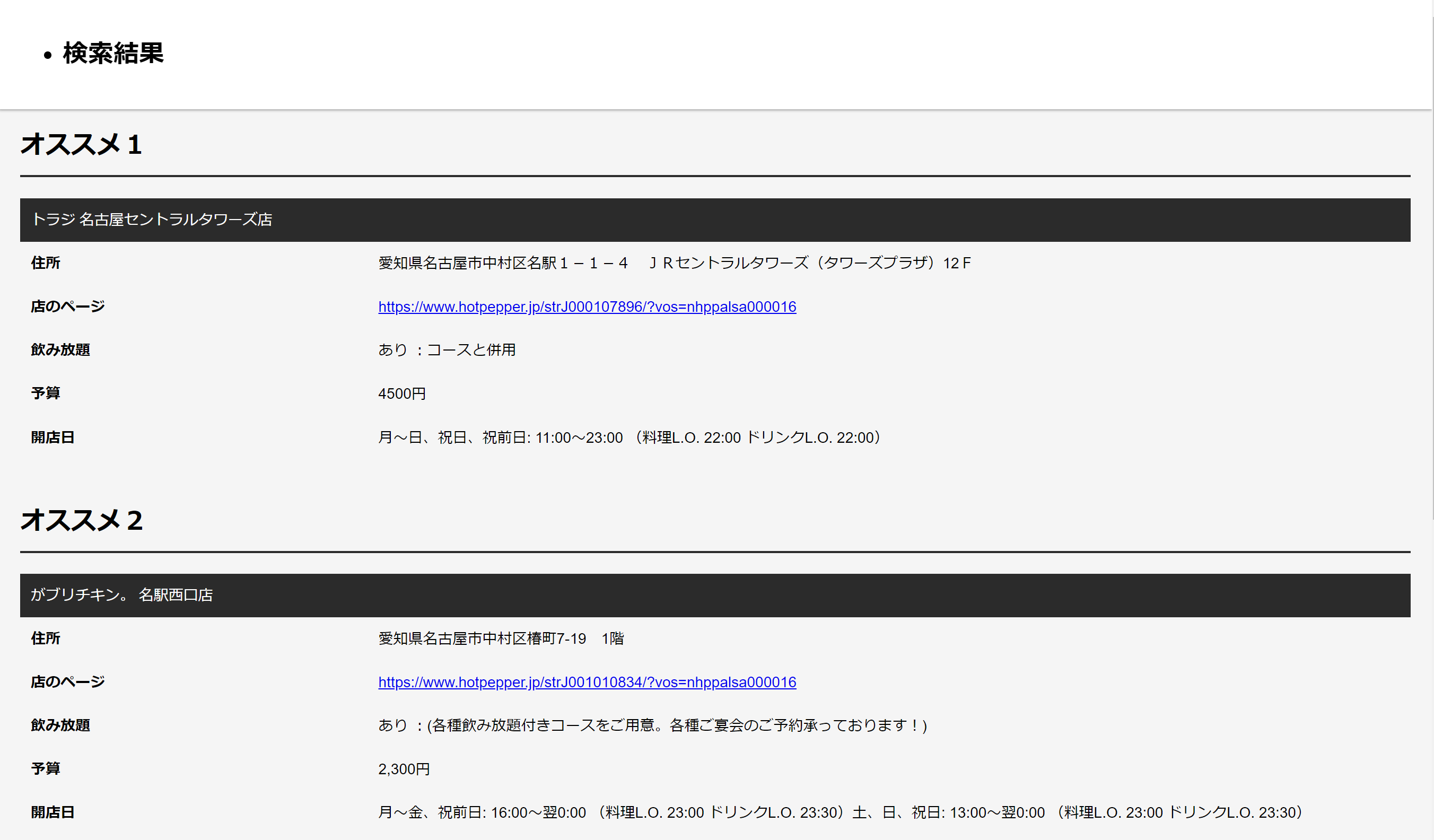The height and width of the screenshot is (840, 1434).
Task: Open the hotpepper link for トラジ 名古屋セントラルタワーズ店
Action: pyautogui.click(x=587, y=307)
